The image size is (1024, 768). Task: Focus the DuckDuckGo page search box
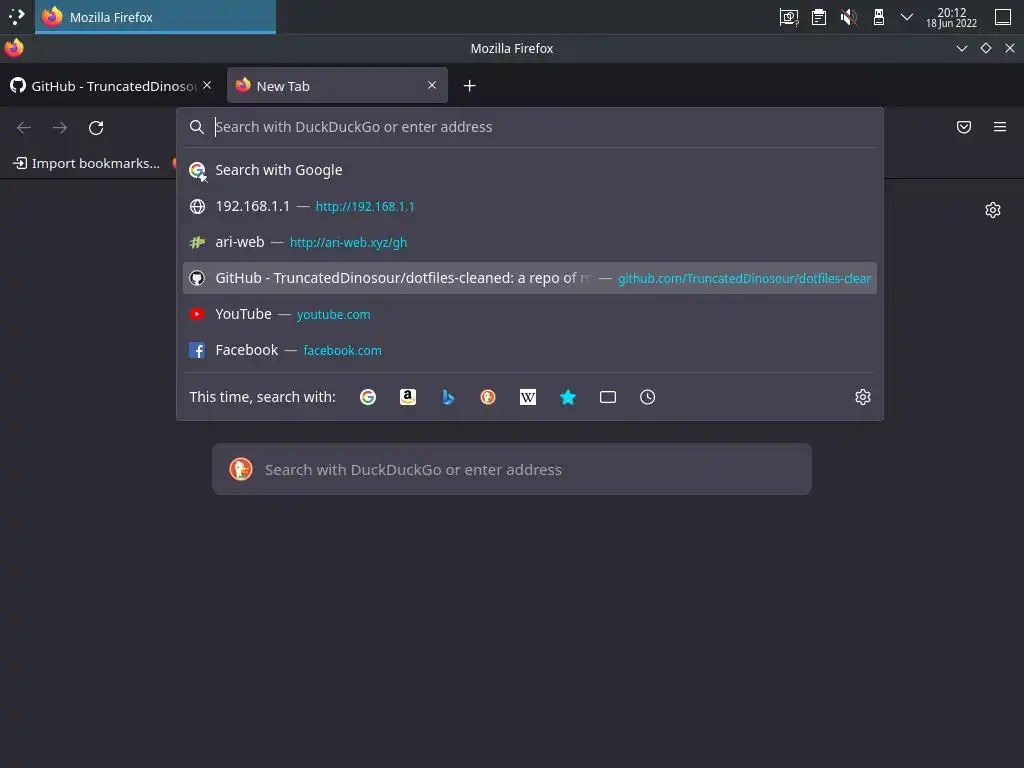click(512, 470)
